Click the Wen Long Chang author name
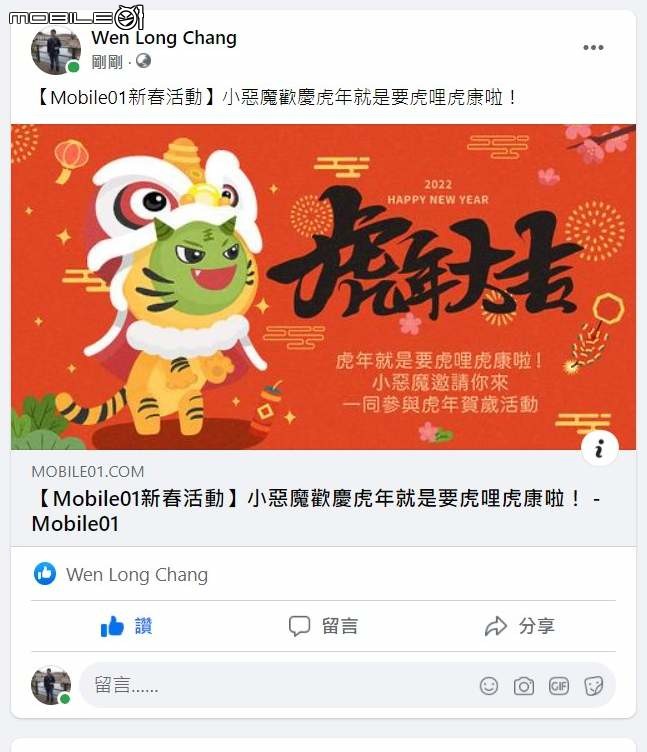This screenshot has width=647, height=752. [164, 37]
